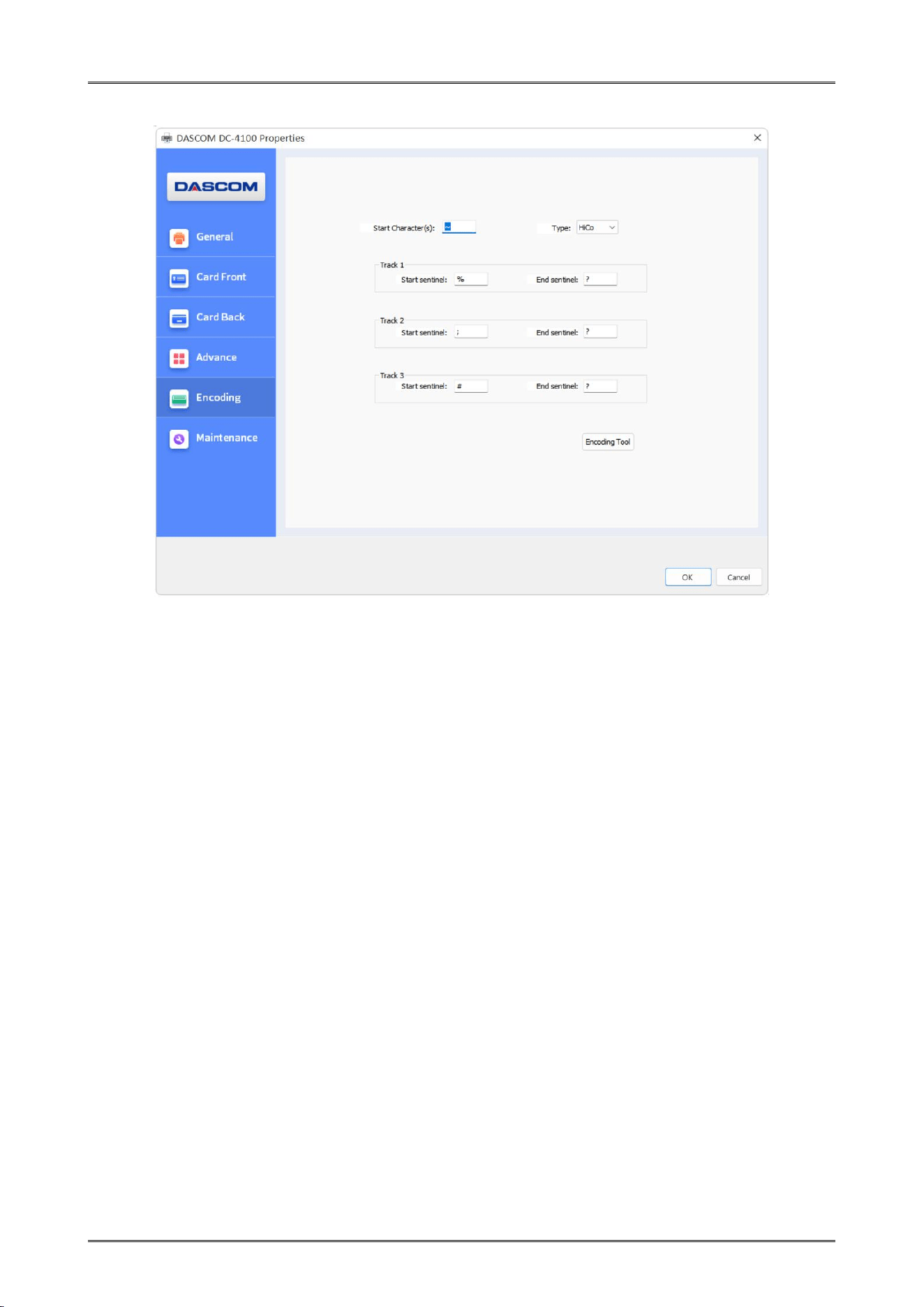The image size is (924, 1307).
Task: Click Track 3 End sentinel field
Action: 600,386
